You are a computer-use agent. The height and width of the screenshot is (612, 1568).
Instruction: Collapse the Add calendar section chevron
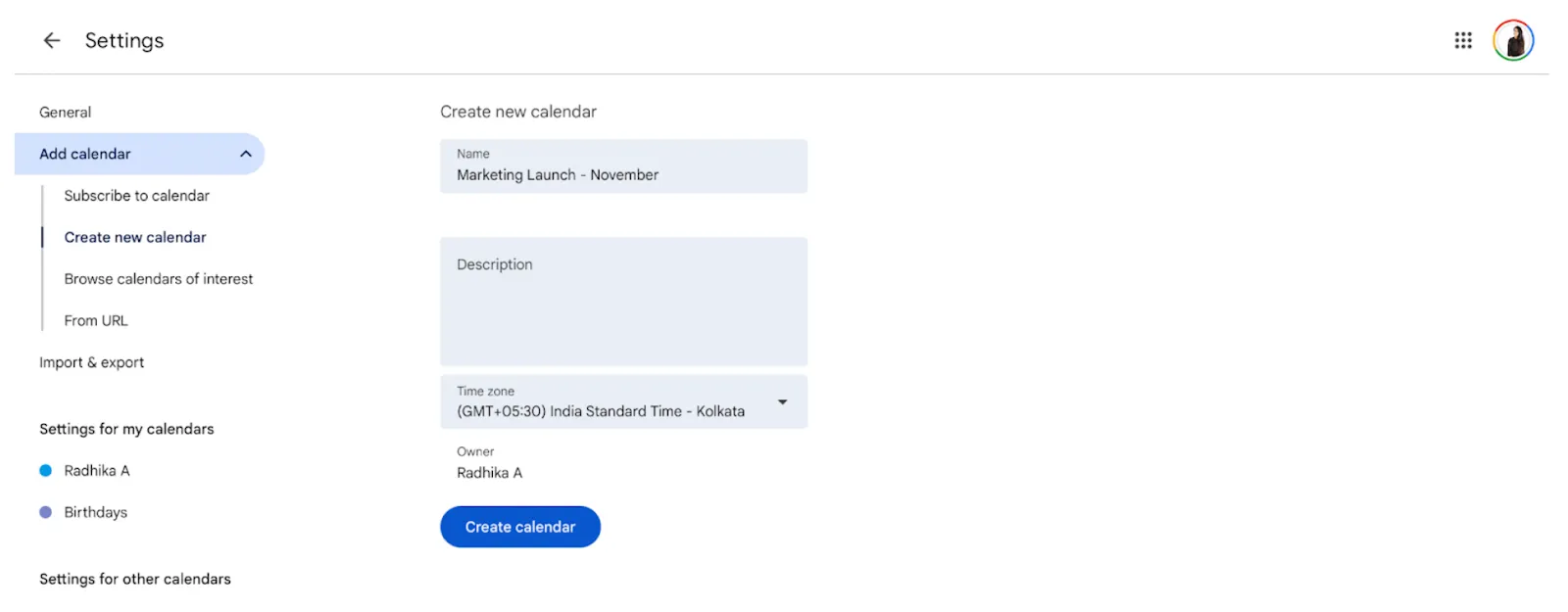click(x=246, y=154)
